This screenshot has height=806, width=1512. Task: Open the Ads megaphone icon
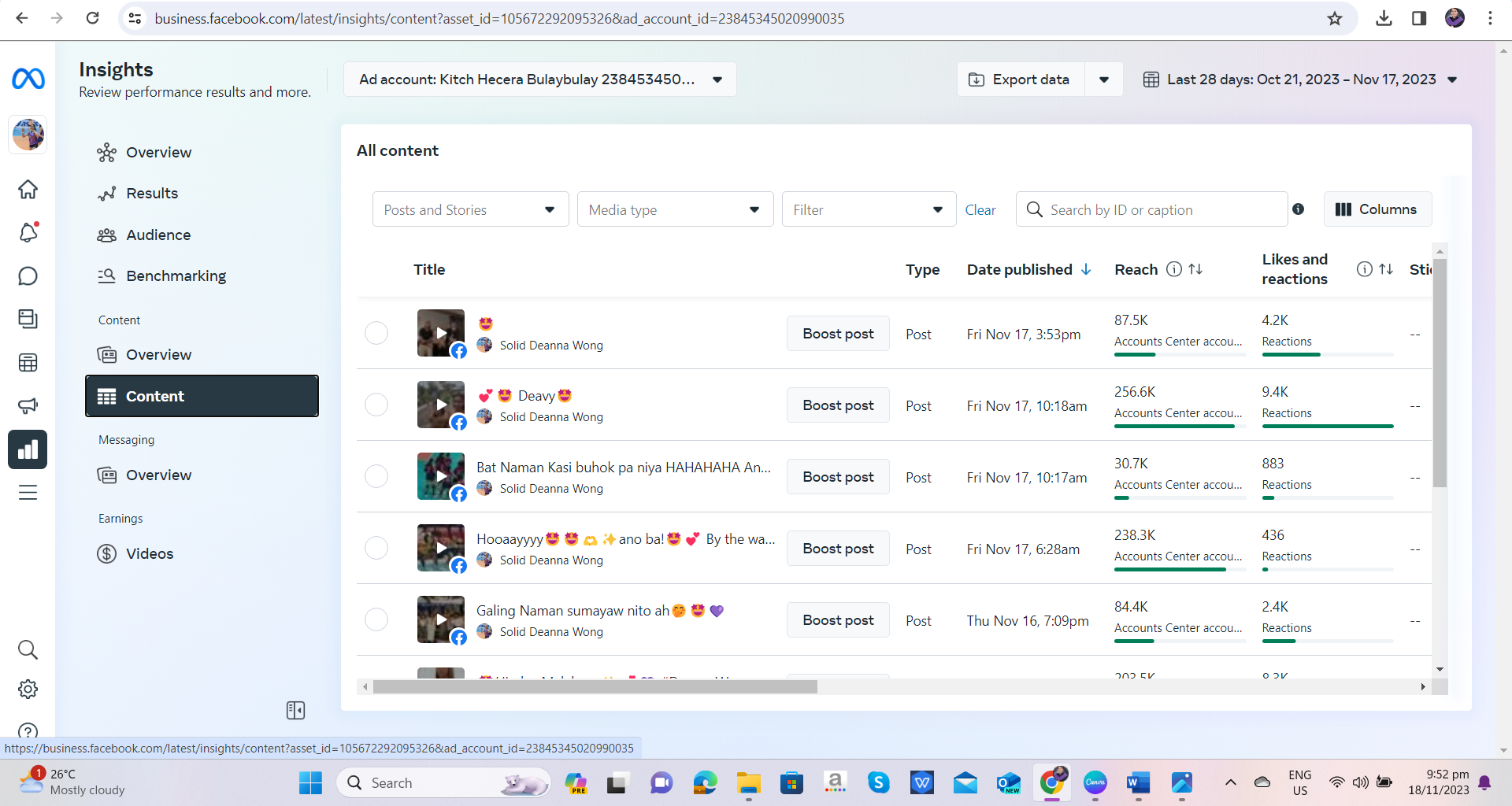(28, 406)
